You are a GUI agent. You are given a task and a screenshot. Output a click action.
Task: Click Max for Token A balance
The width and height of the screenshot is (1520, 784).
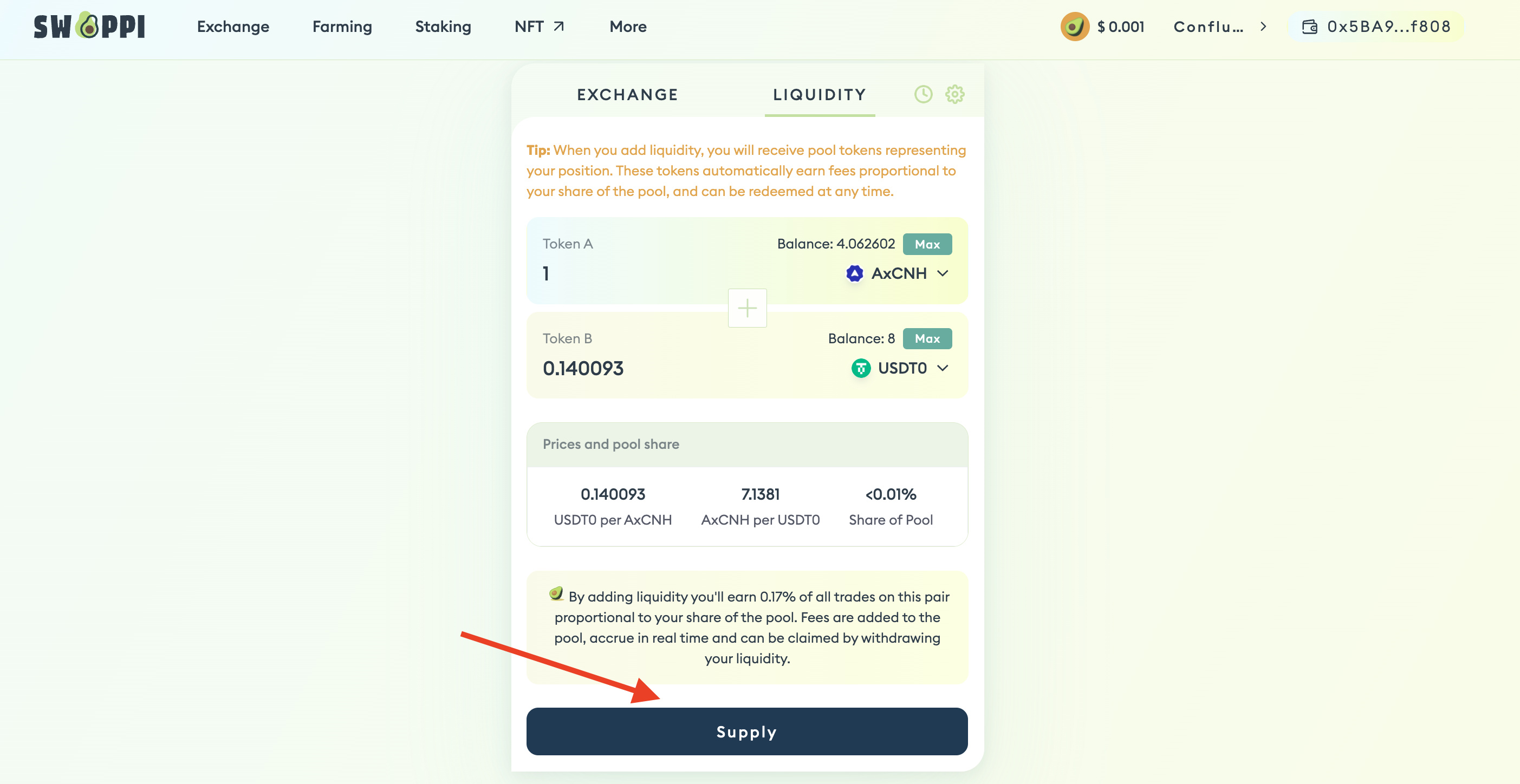click(x=926, y=244)
